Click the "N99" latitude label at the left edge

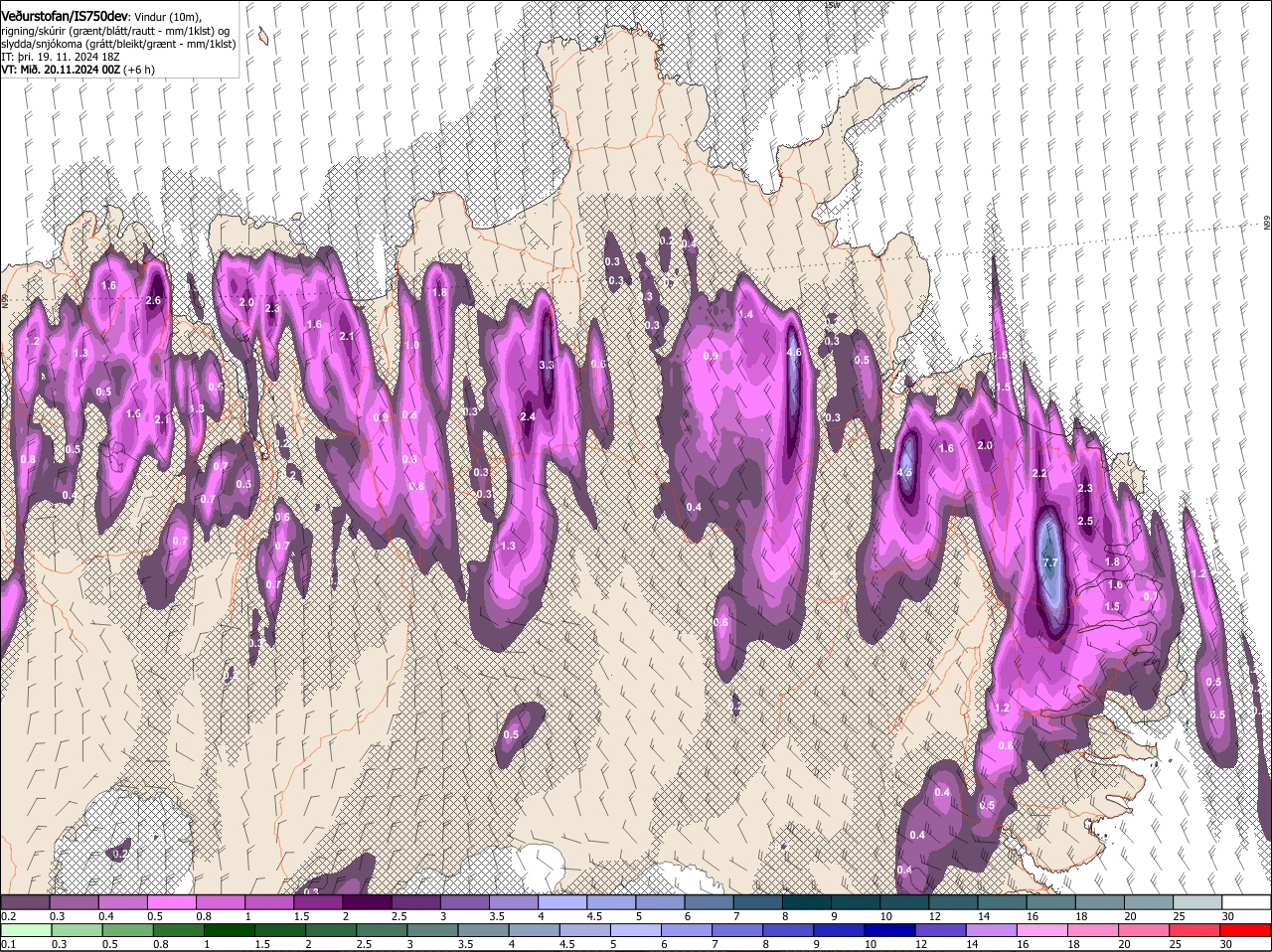4,299
